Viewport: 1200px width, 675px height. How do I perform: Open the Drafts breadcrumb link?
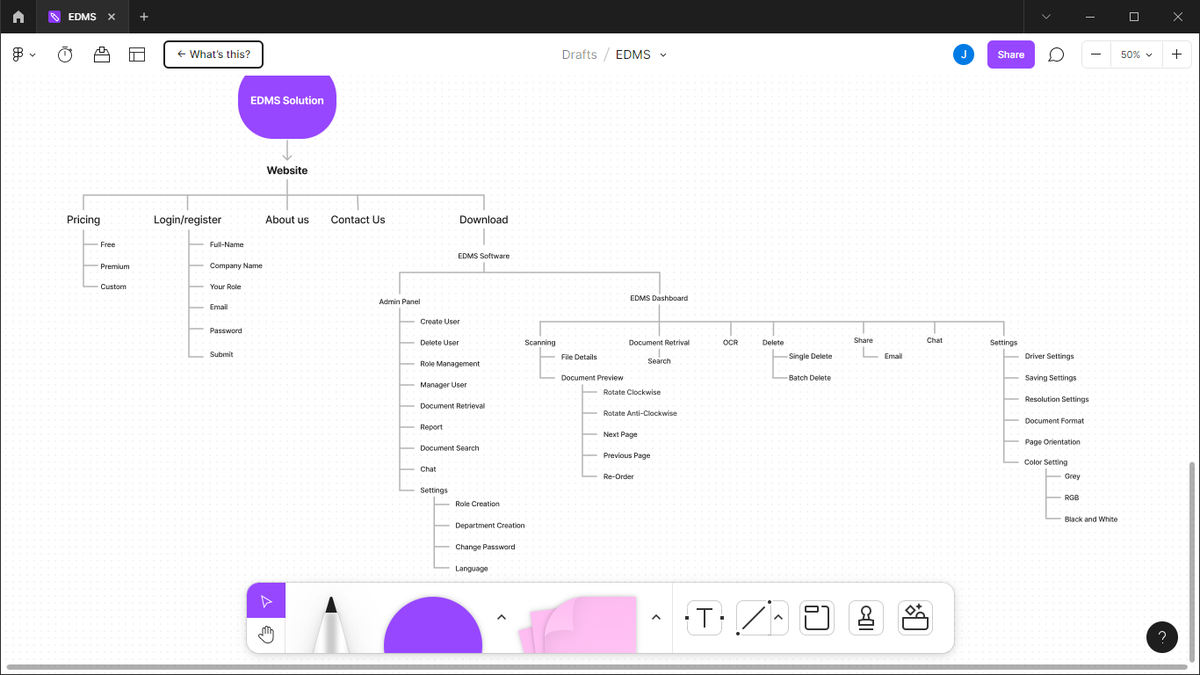(x=579, y=55)
